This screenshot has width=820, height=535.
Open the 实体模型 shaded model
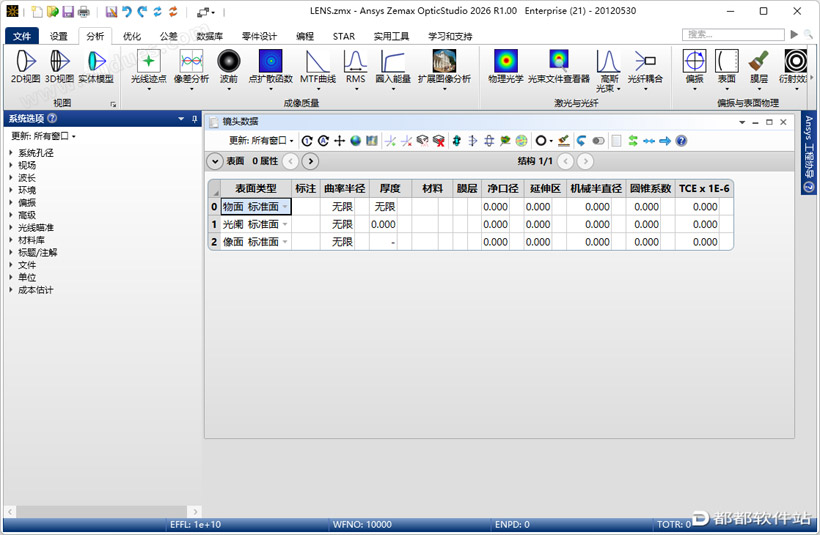click(x=96, y=66)
